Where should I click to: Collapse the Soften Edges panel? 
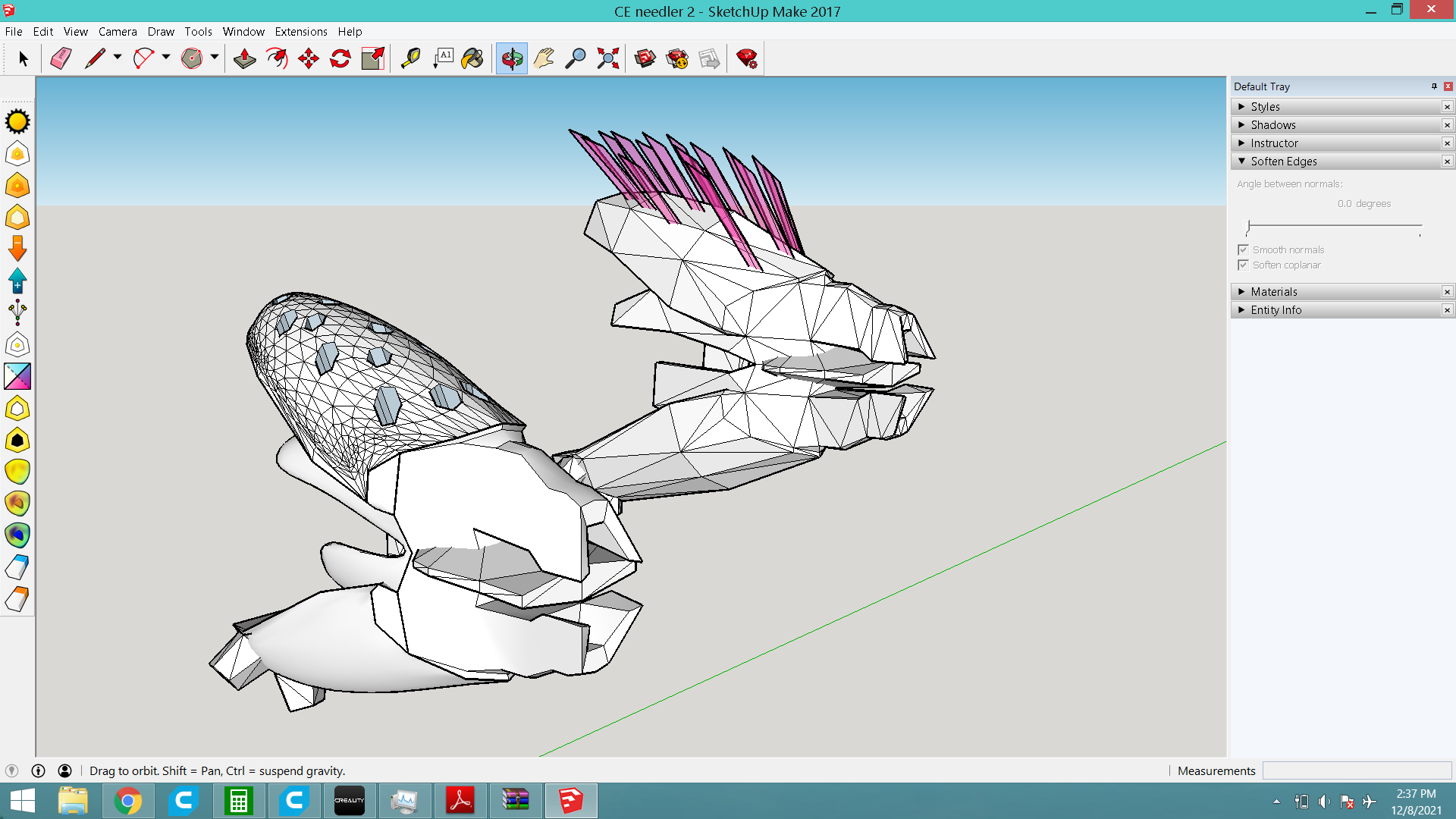1283,162
